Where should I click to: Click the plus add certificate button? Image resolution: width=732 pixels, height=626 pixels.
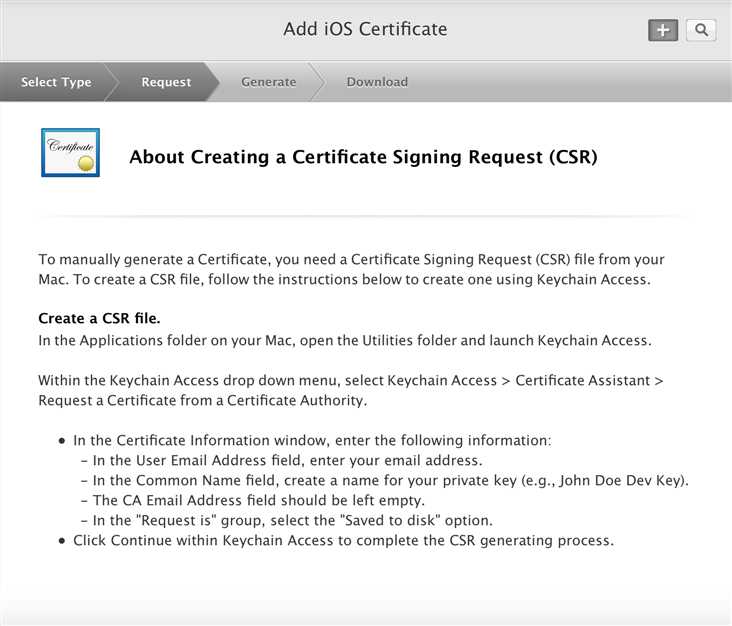pos(662,30)
